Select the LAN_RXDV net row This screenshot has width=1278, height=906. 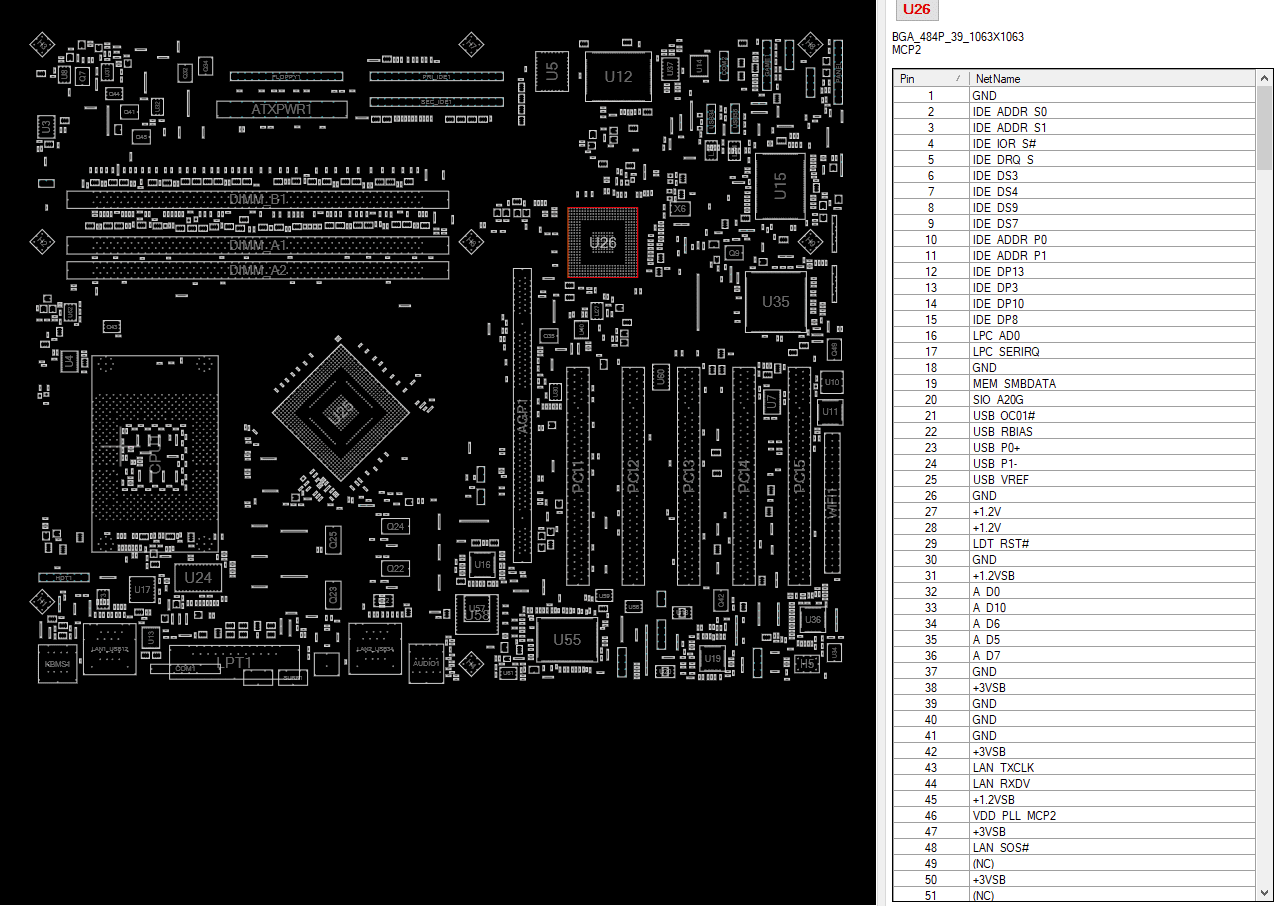click(1075, 784)
